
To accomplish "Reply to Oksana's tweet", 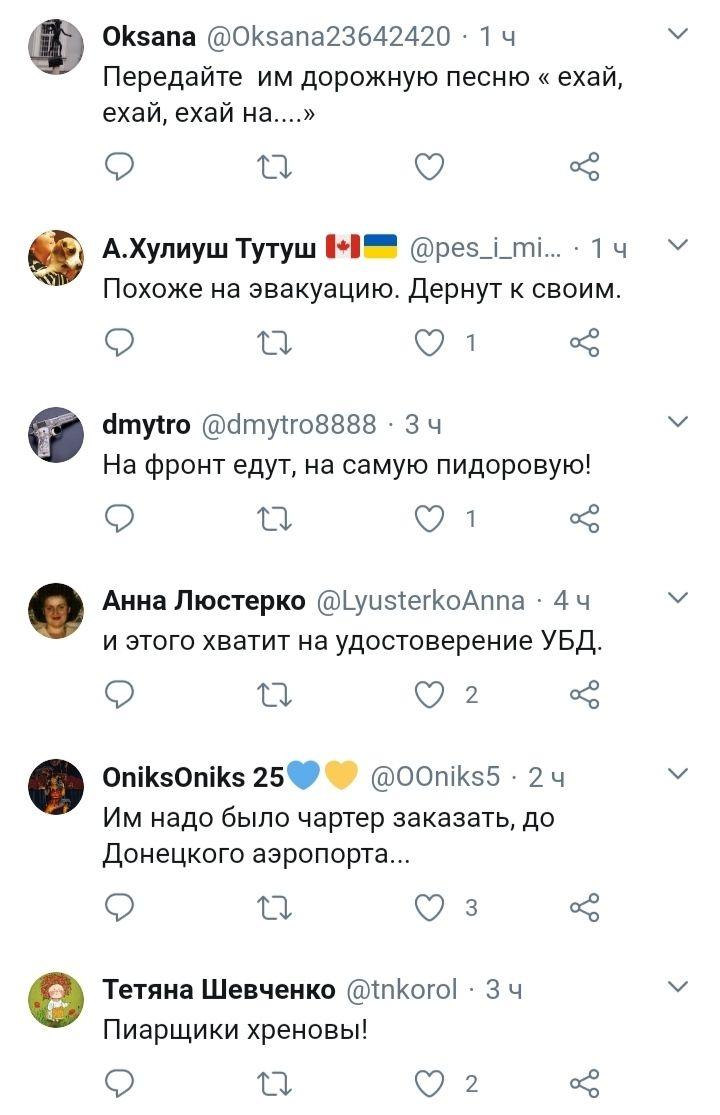I will tap(119, 167).
